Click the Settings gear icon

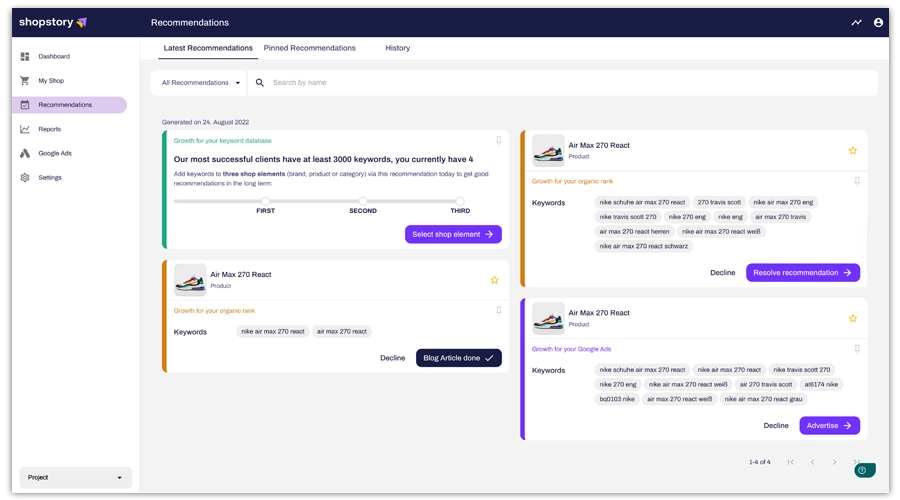(25, 177)
